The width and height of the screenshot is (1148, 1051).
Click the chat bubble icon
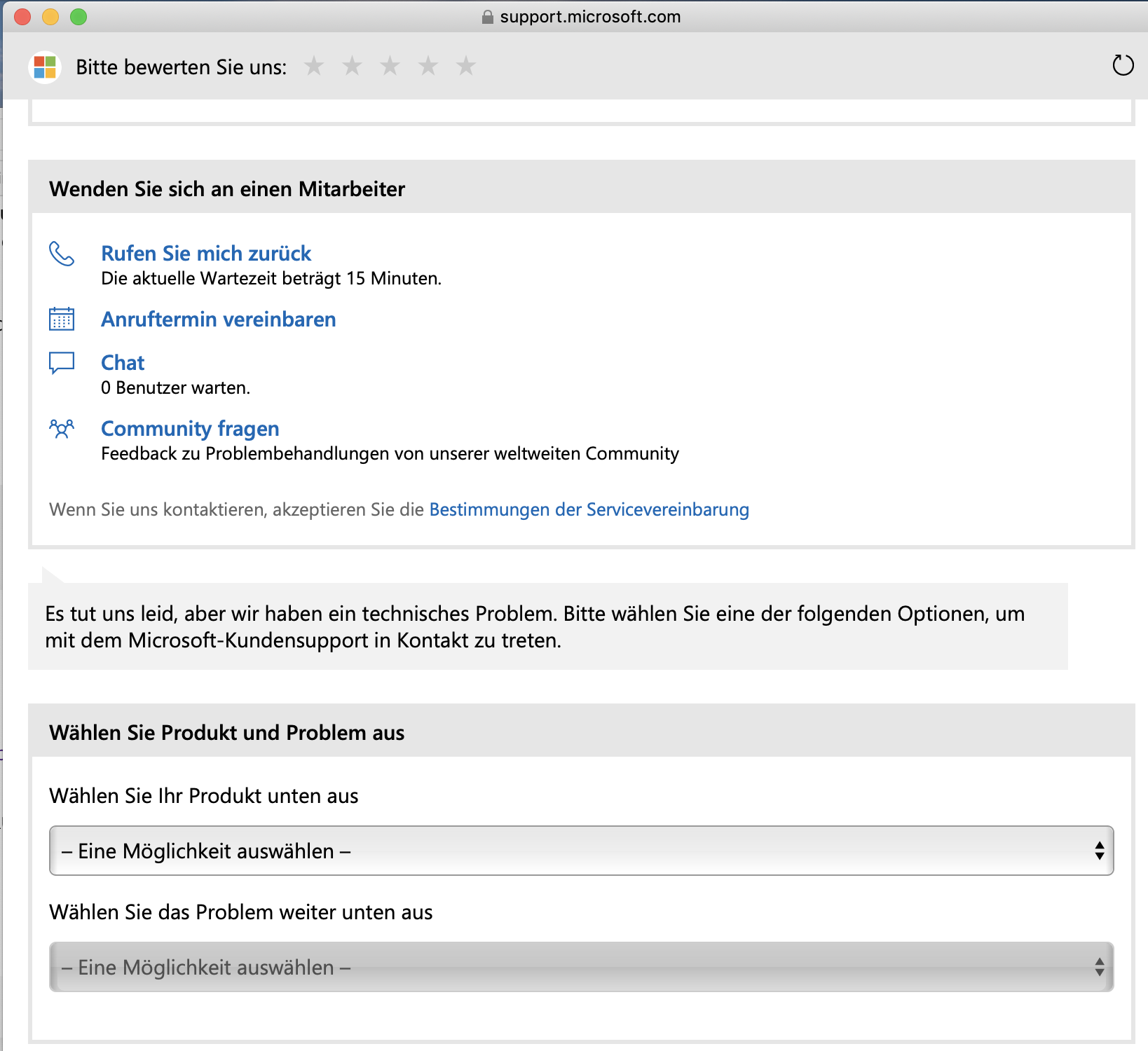(62, 363)
